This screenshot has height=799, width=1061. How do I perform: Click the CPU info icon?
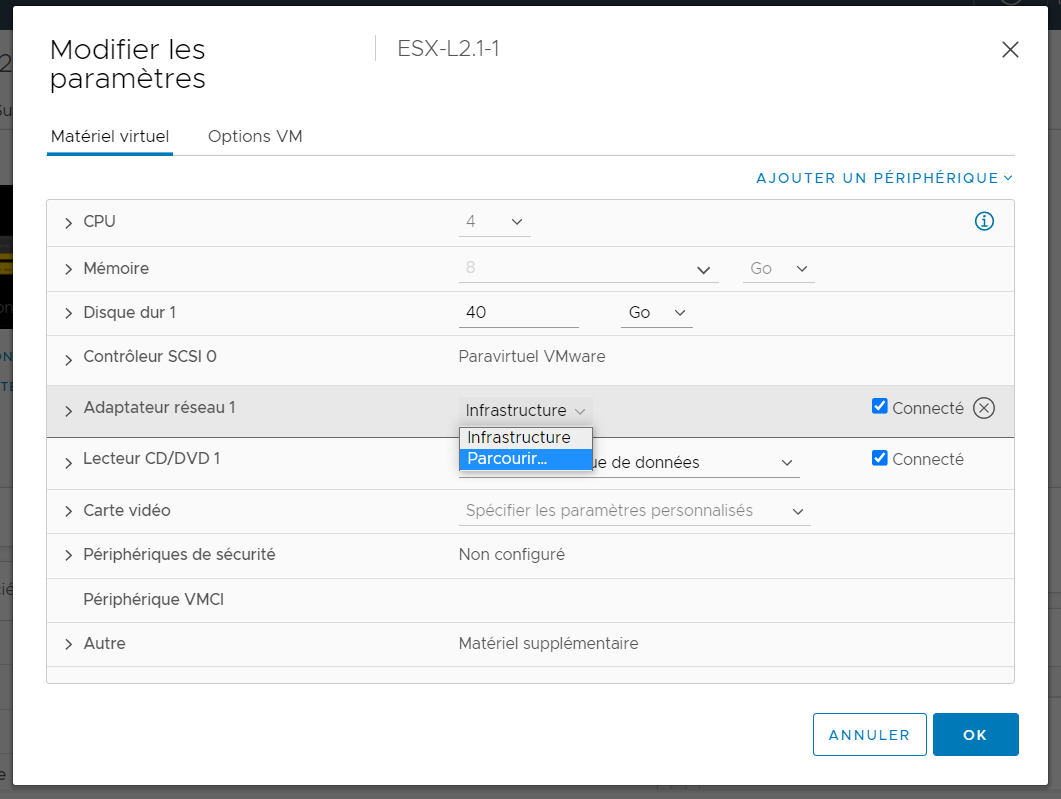coord(984,221)
